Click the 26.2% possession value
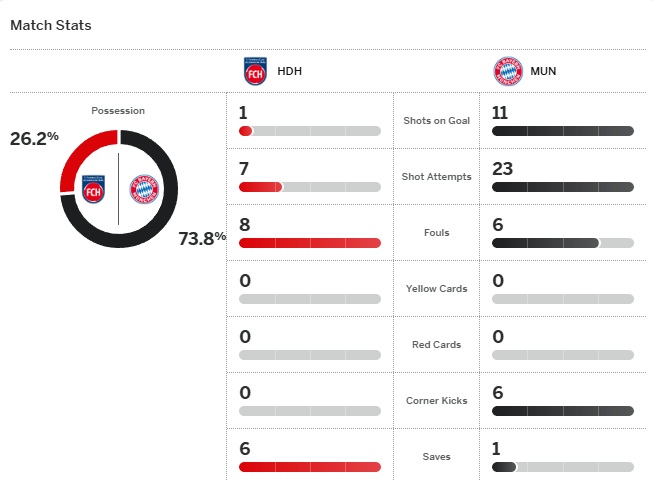 pos(34,138)
